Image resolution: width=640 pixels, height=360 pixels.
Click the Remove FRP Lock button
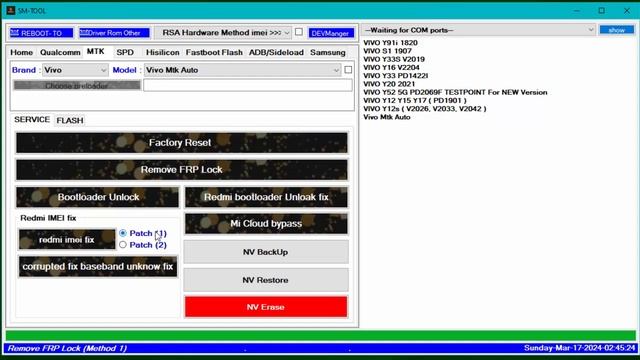click(182, 170)
